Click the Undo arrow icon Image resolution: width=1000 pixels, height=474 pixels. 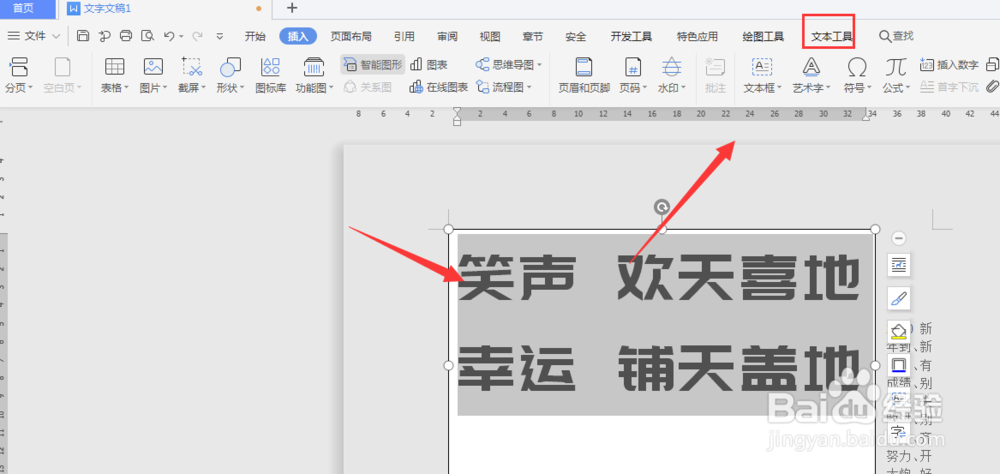pos(169,36)
